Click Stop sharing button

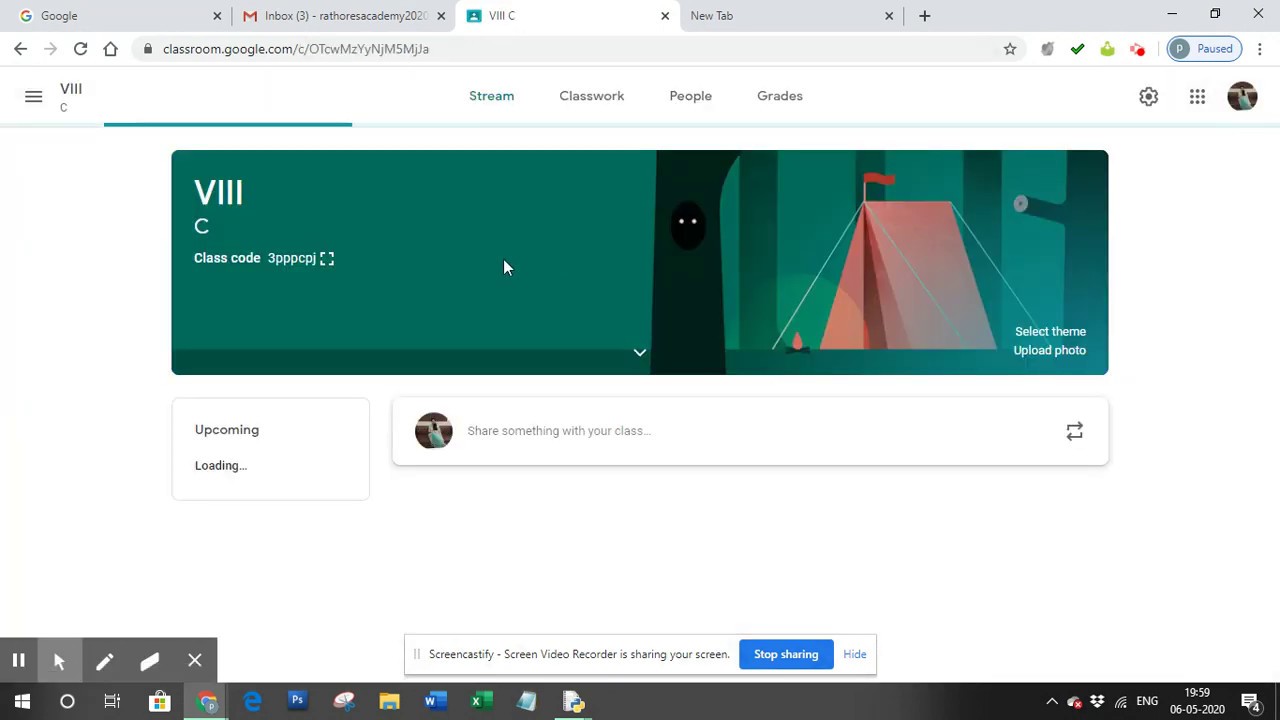(x=786, y=654)
